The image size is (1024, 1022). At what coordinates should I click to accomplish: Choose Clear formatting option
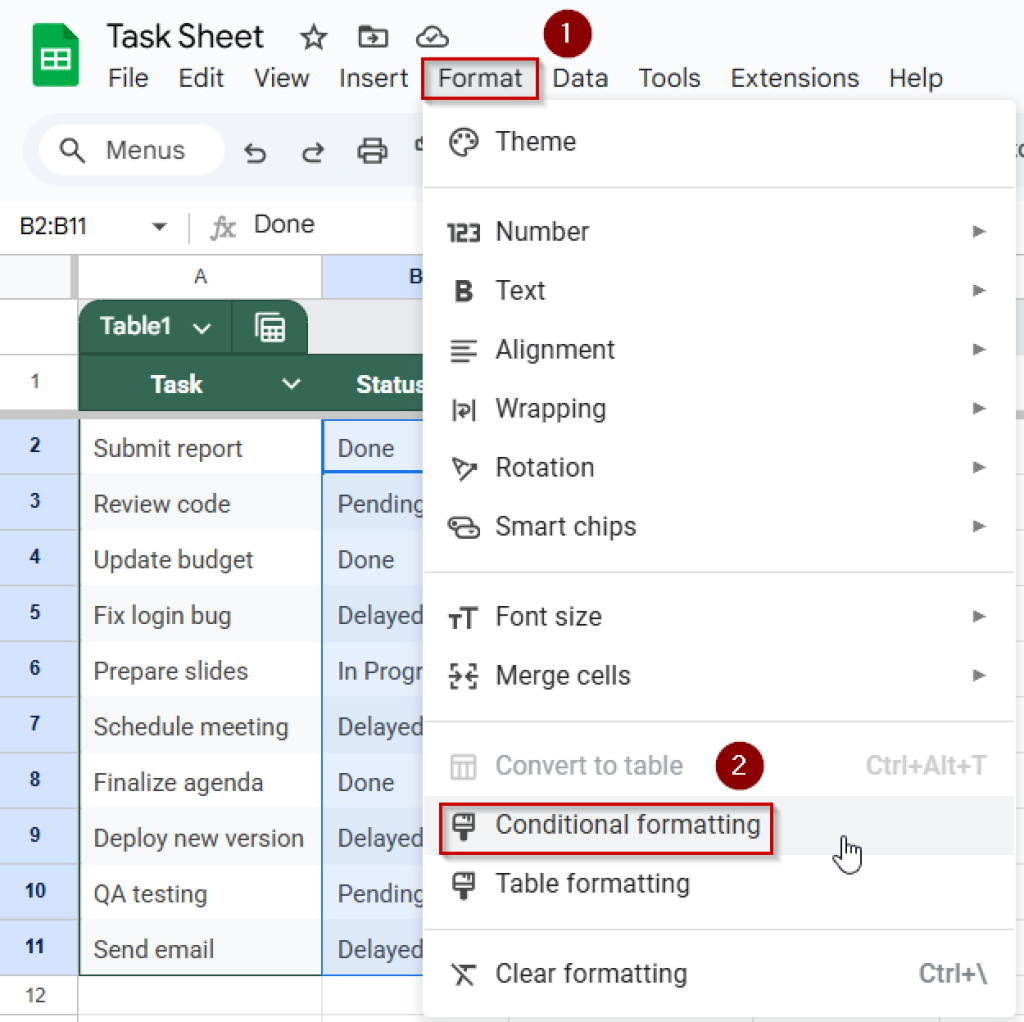(591, 974)
